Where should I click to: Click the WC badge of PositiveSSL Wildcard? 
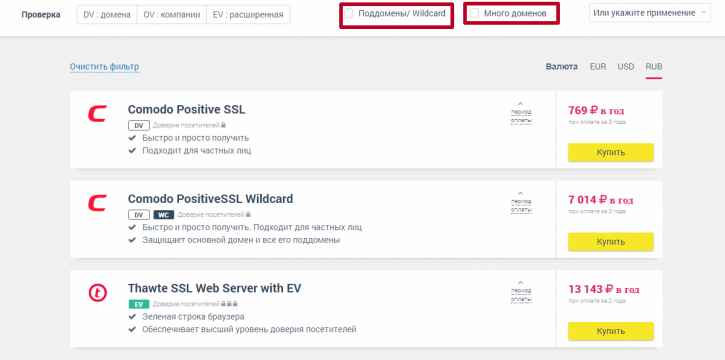point(164,215)
